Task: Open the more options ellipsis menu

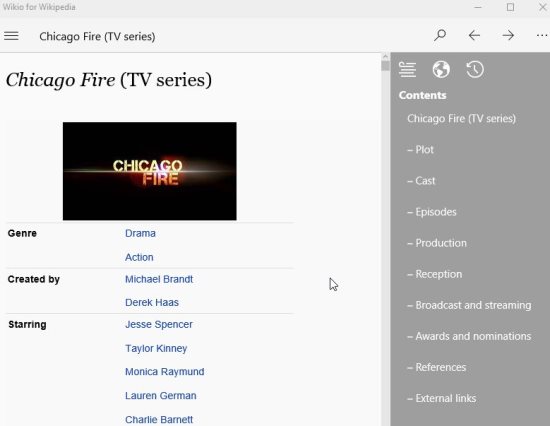Action: (x=542, y=35)
